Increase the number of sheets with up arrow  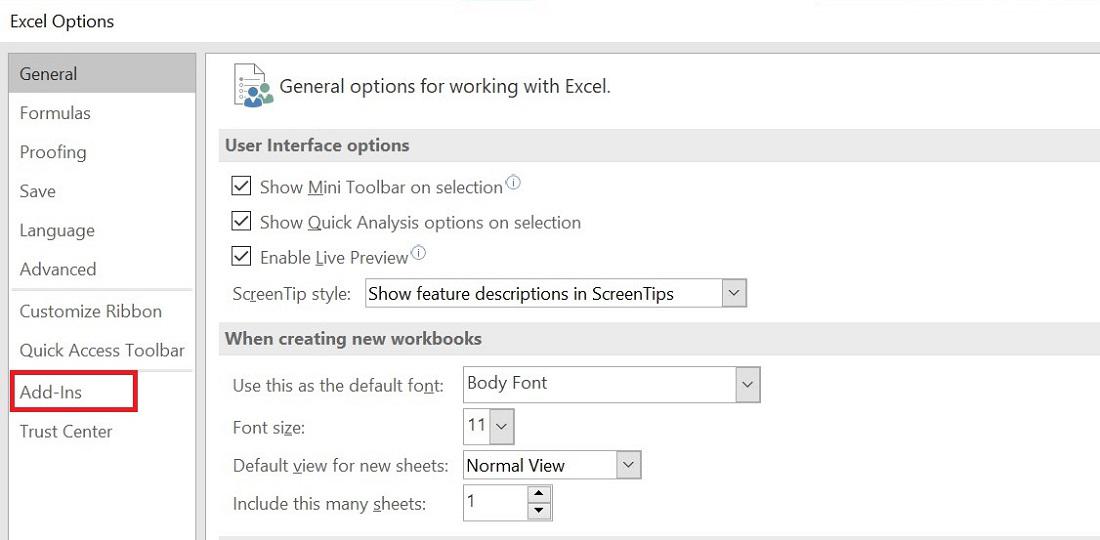[539, 494]
